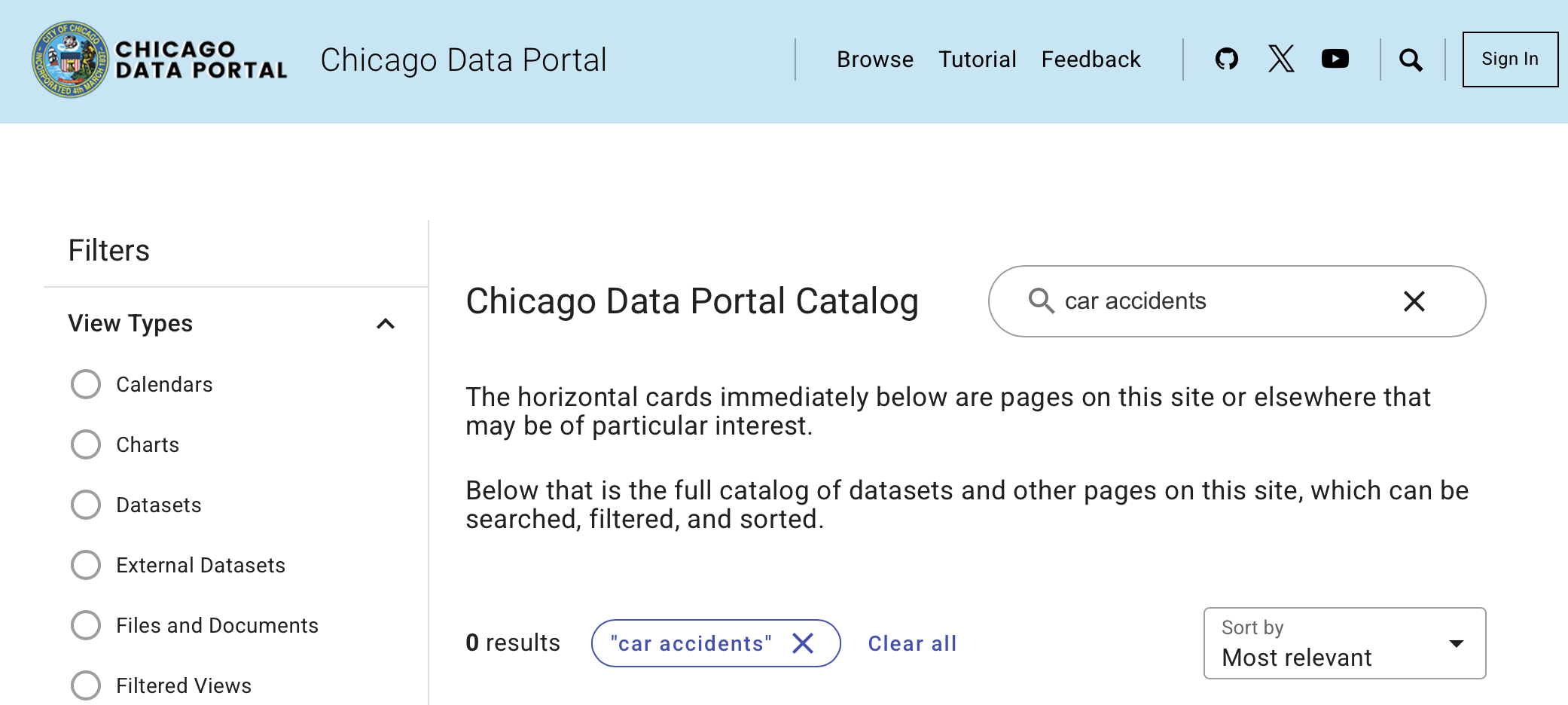Collapse the View Types filter section
Viewport: 1568px width, 705px height.
coord(386,324)
